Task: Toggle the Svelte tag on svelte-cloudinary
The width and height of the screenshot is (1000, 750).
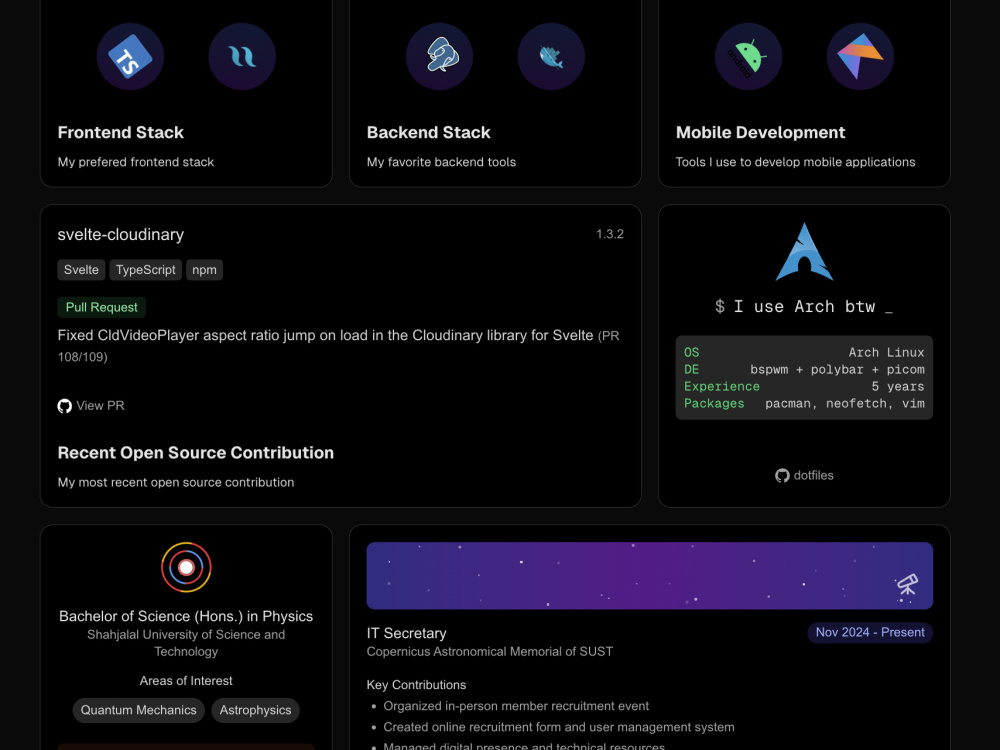Action: point(81,269)
